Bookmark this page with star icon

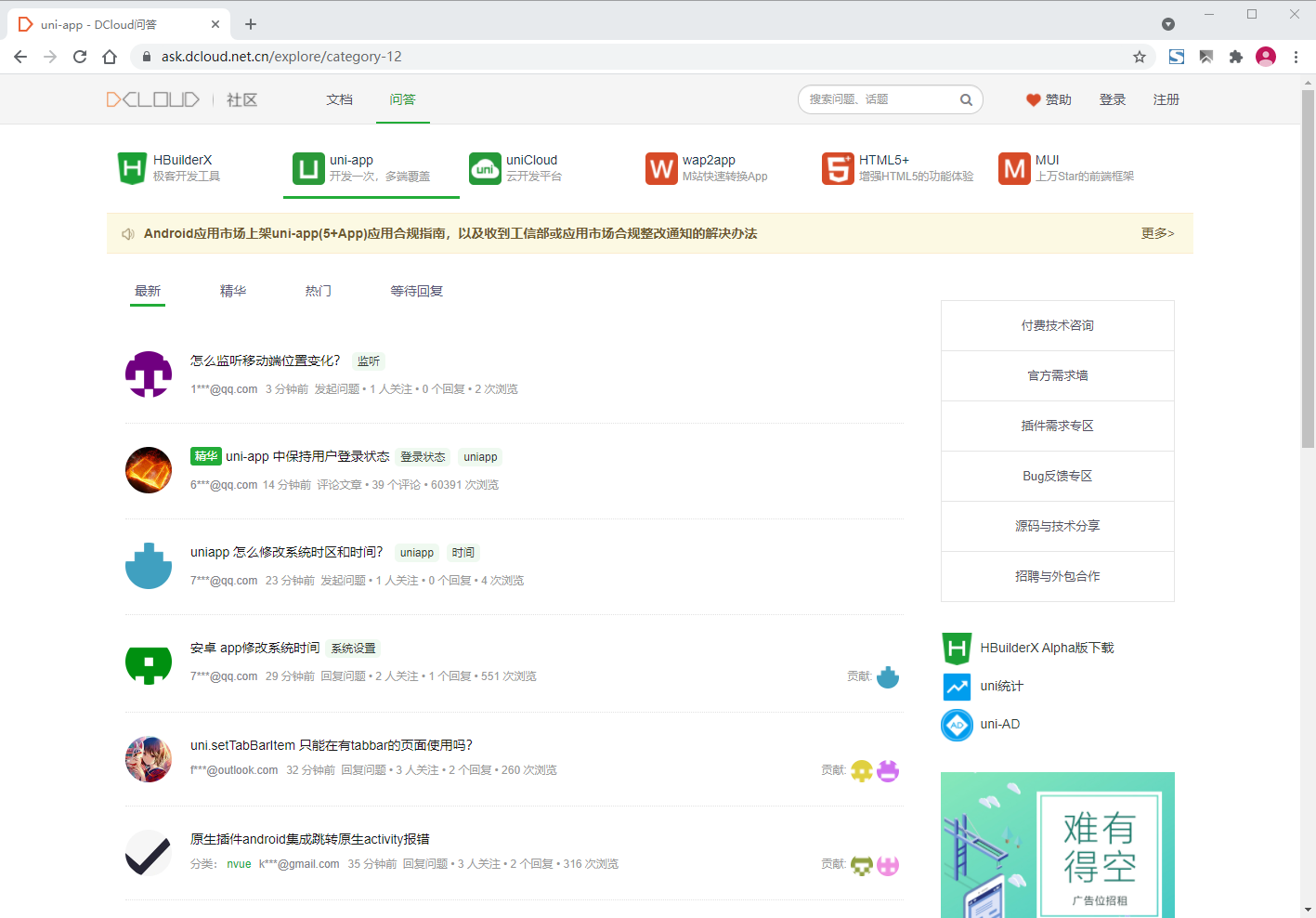[x=1140, y=57]
